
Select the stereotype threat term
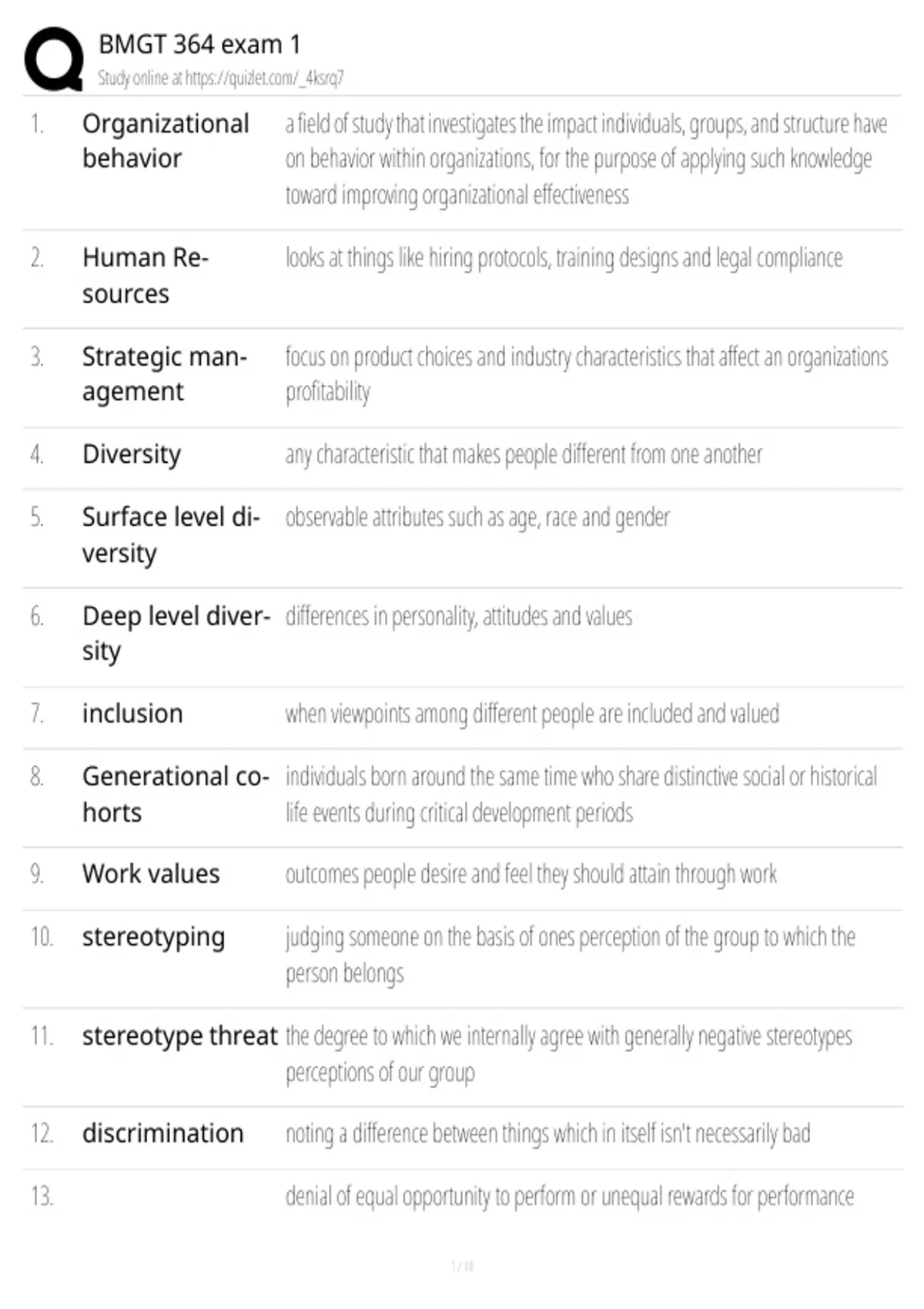point(179,1036)
